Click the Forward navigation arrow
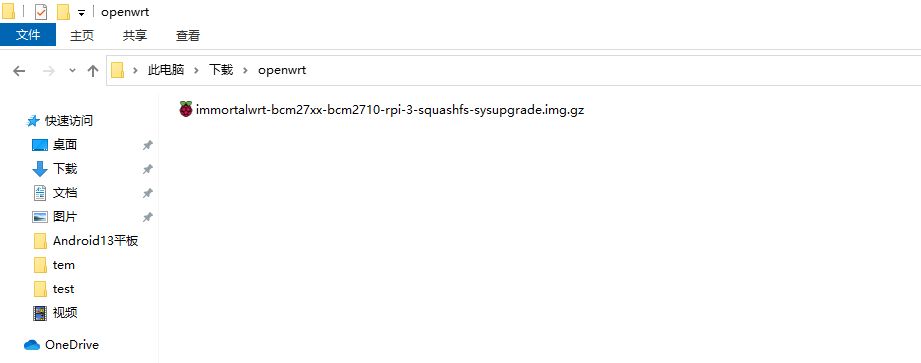Viewport: 921px width, 363px height. tap(49, 71)
